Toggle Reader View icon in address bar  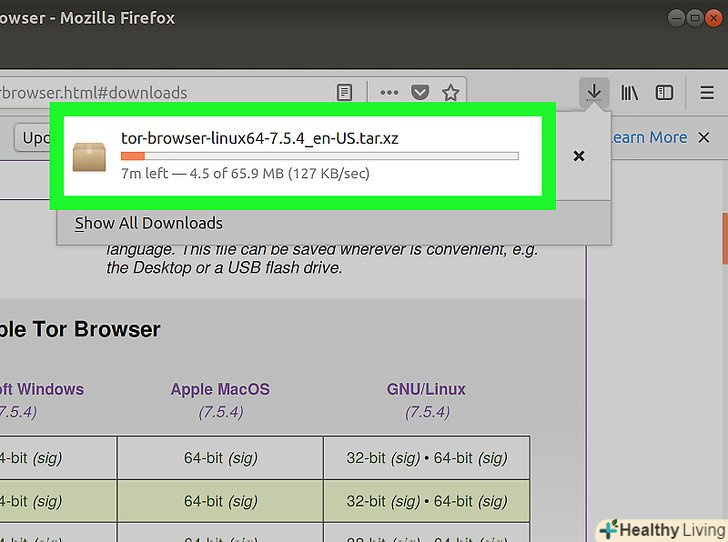344,92
